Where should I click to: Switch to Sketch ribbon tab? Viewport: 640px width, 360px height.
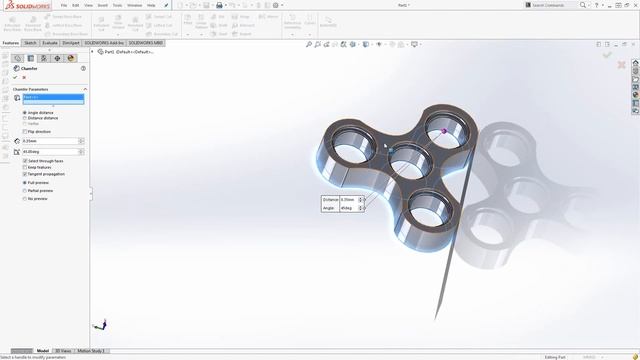30,43
